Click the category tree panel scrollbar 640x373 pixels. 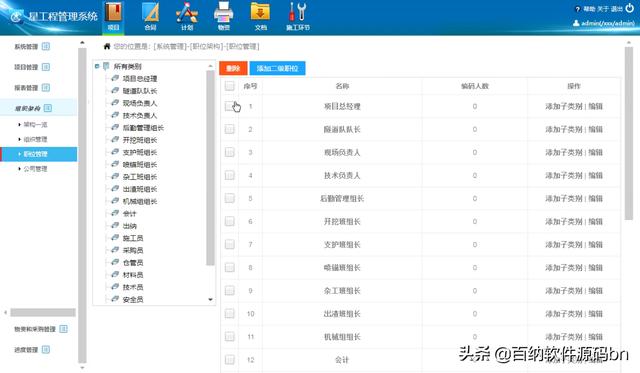210,168
